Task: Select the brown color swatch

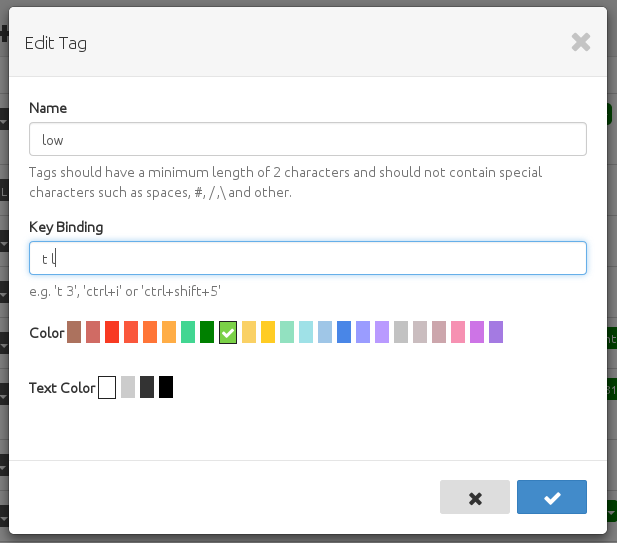Action: coord(74,332)
